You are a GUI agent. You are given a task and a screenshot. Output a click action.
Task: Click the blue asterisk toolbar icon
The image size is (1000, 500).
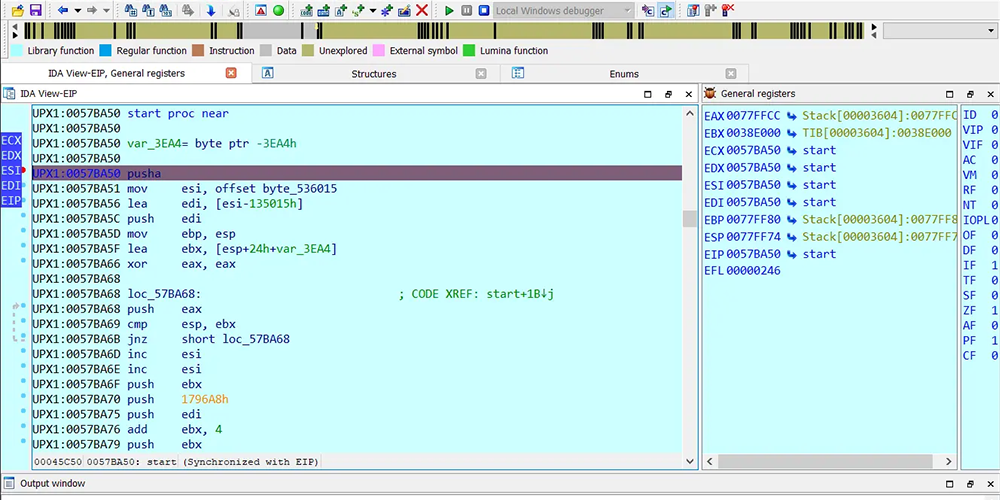(387, 11)
